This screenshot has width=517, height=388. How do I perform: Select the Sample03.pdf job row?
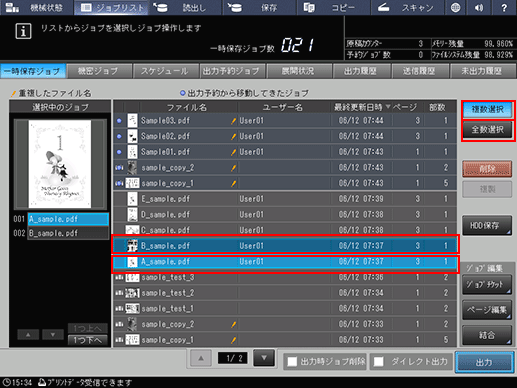click(x=285, y=120)
